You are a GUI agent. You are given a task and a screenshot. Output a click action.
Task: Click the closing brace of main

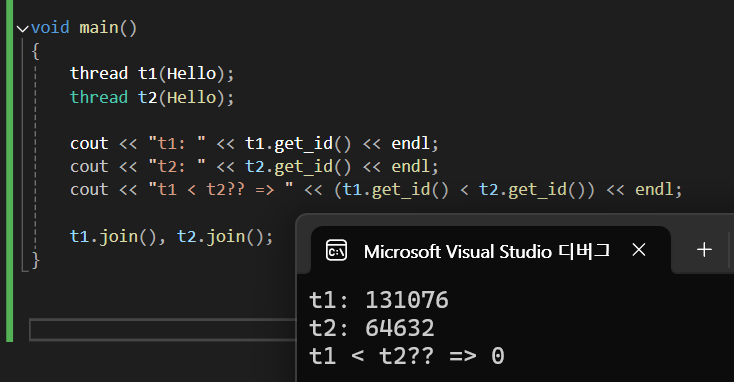(36, 260)
